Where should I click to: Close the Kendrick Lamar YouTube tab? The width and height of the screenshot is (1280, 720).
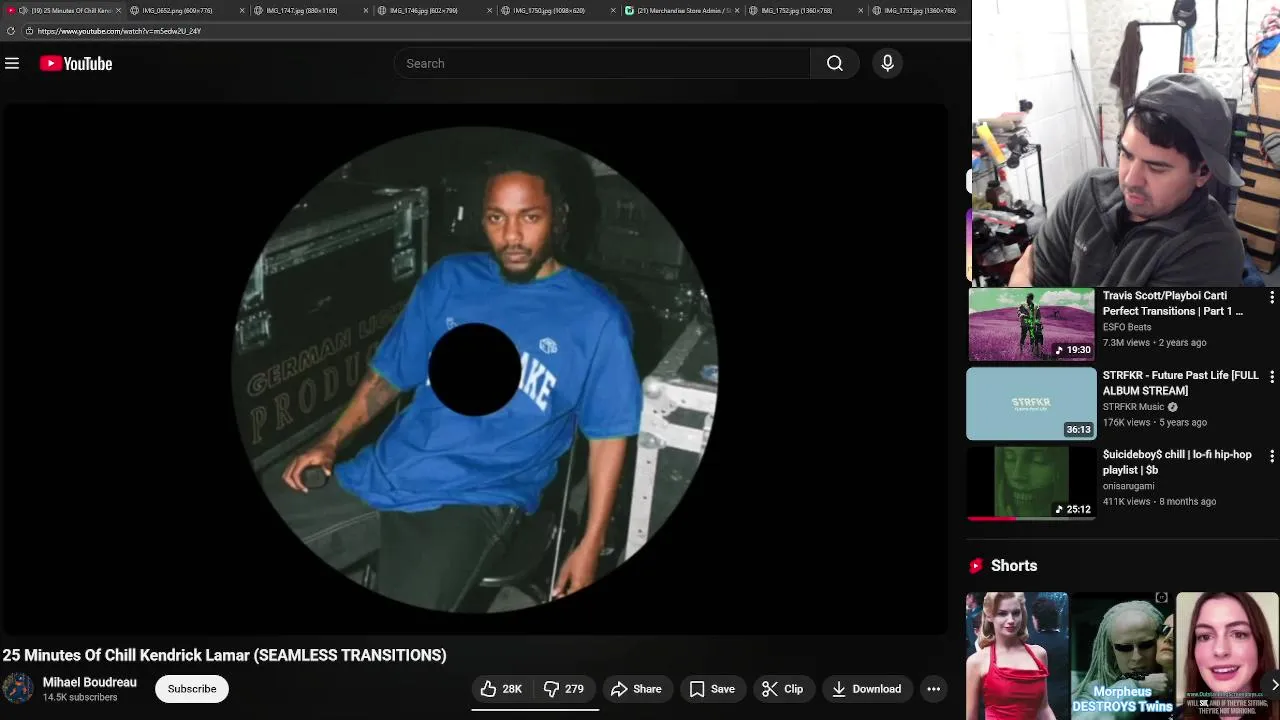[x=118, y=10]
